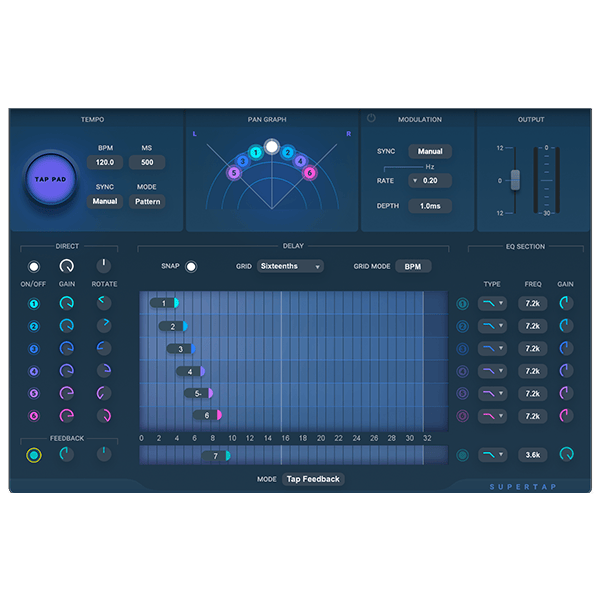Toggle tap 6 on/off button
Screen dimensions: 600x600
34,416
